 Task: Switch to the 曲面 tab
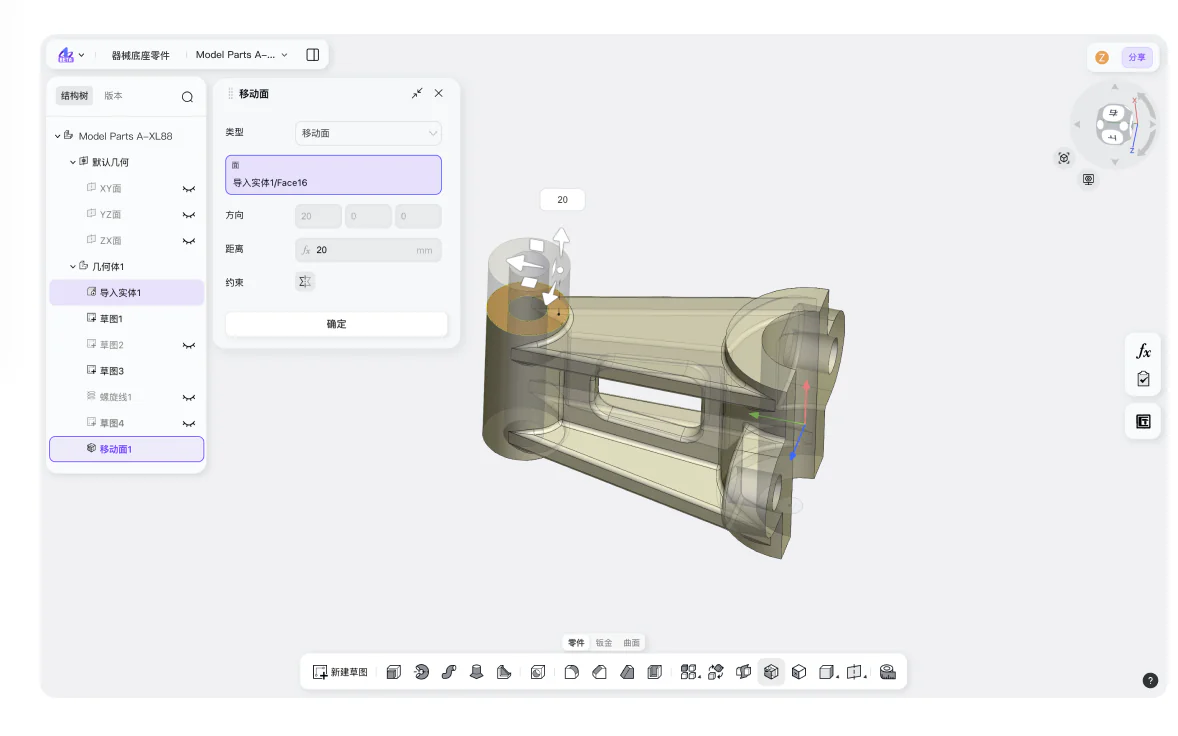pos(632,643)
